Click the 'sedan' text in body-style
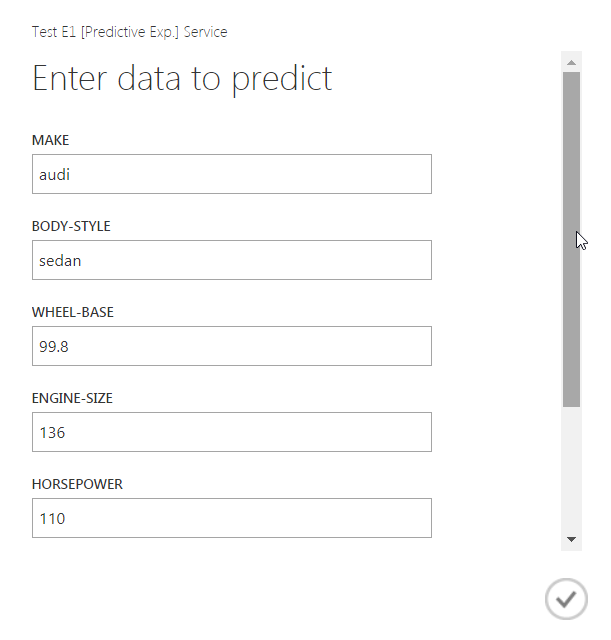The image size is (611, 640). pyautogui.click(x=60, y=261)
